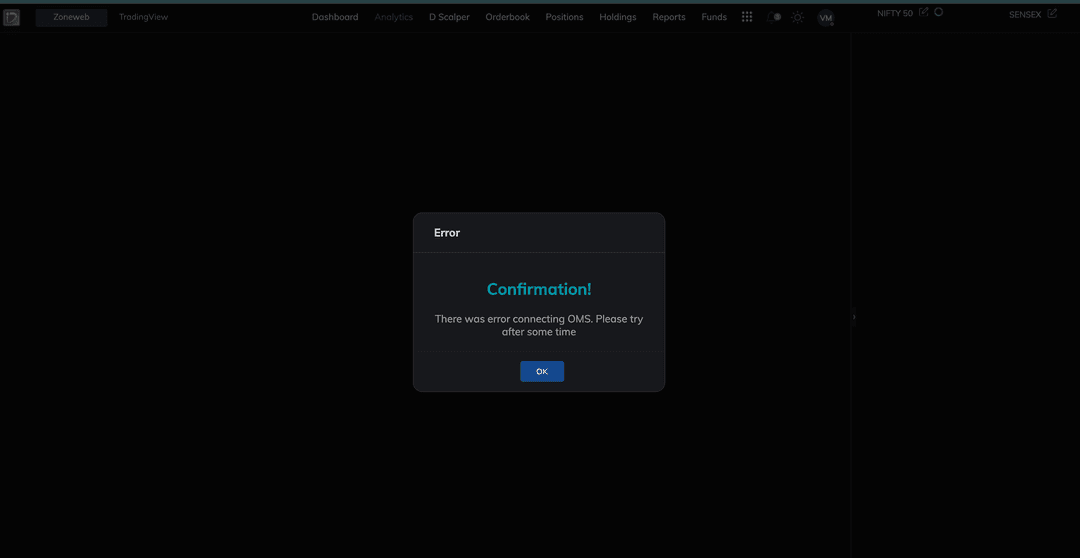This screenshot has height=558, width=1080.
Task: Switch to the Zoneweb tab
Action: coord(71,17)
